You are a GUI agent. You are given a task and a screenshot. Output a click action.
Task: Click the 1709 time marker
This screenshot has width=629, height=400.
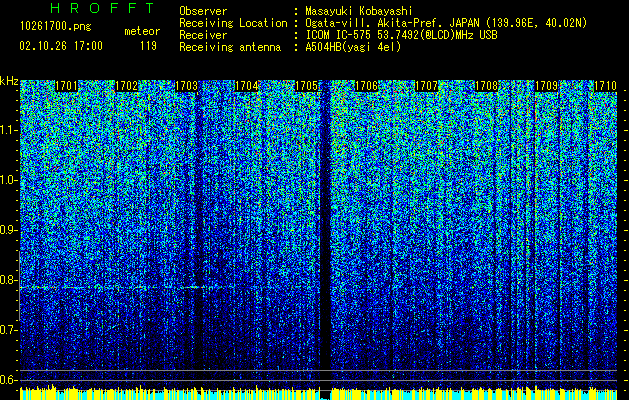point(546,86)
